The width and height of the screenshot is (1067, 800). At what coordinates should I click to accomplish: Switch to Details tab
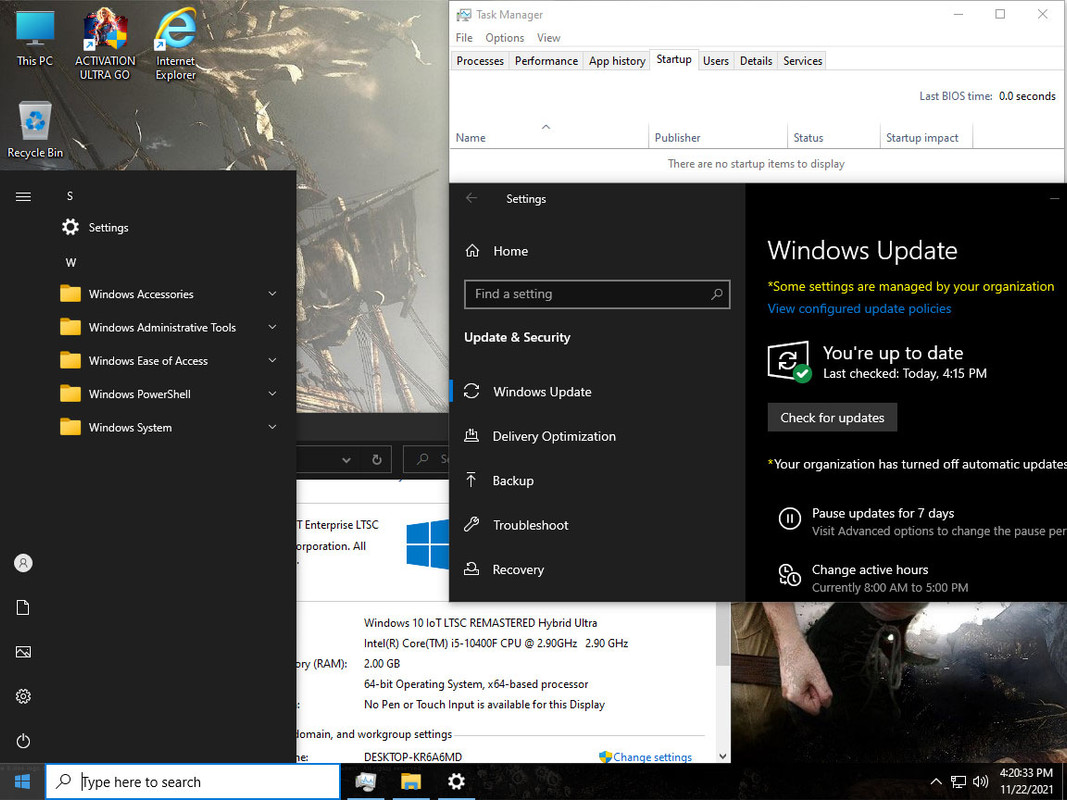point(756,61)
